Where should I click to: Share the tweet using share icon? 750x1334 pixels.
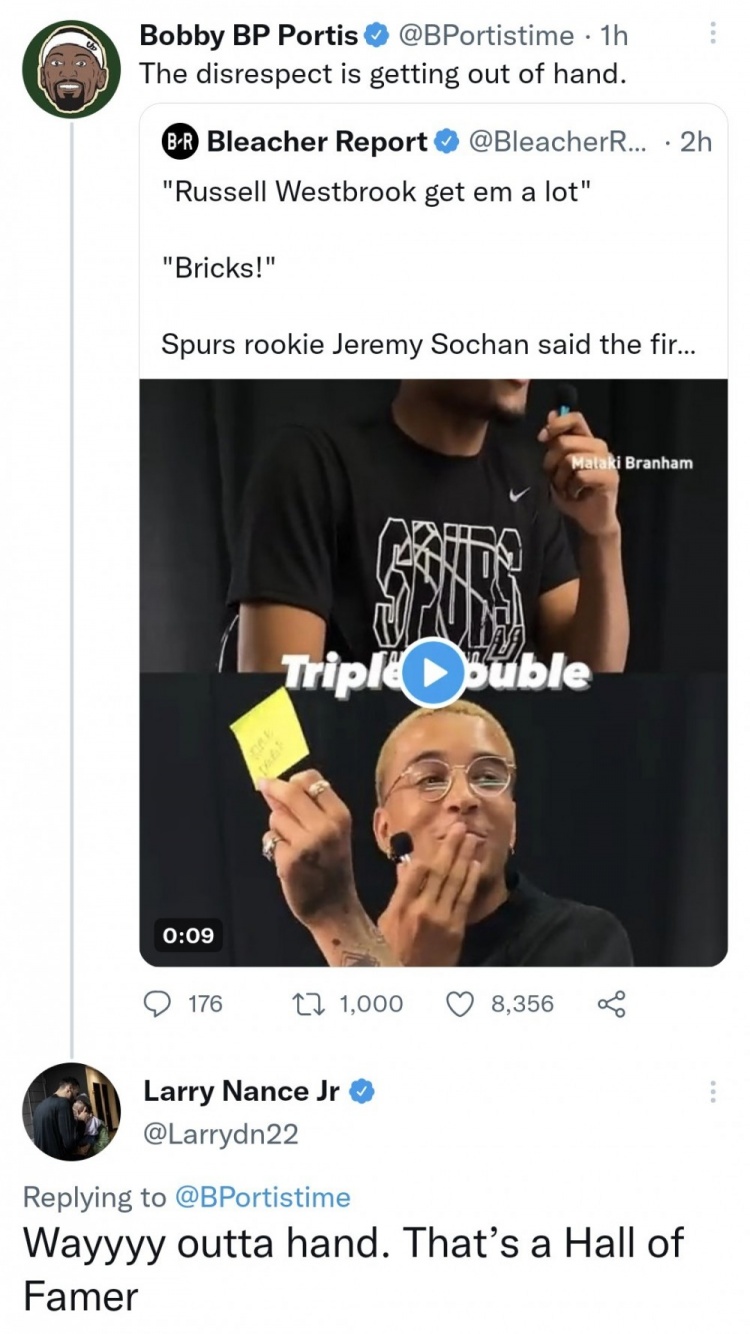[610, 1003]
